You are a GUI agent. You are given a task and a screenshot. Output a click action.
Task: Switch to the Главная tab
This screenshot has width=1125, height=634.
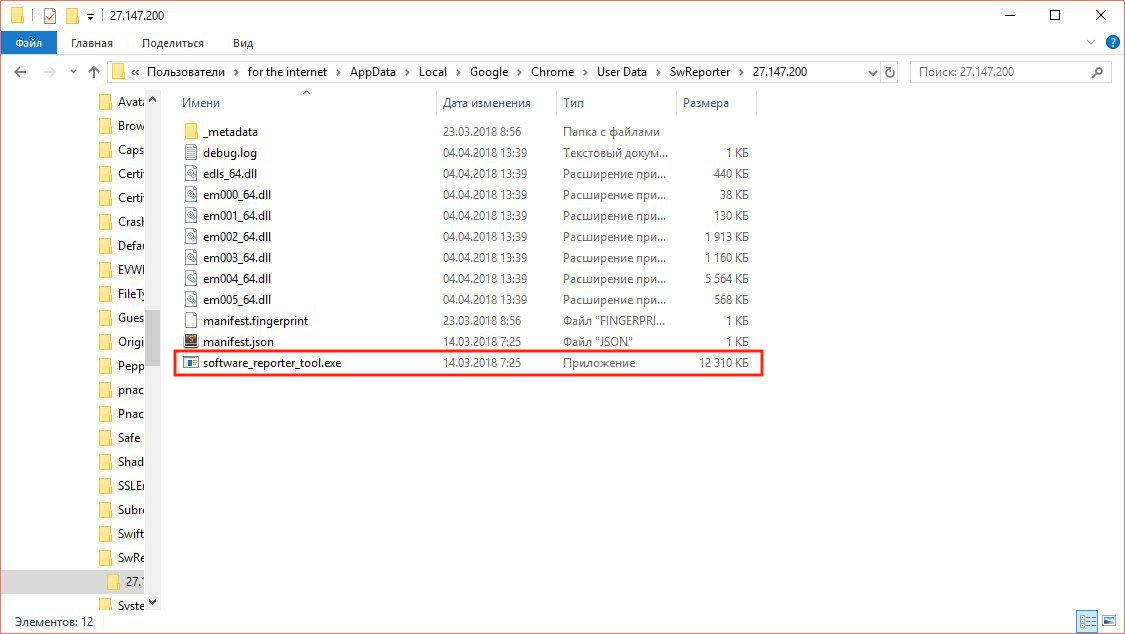[92, 43]
